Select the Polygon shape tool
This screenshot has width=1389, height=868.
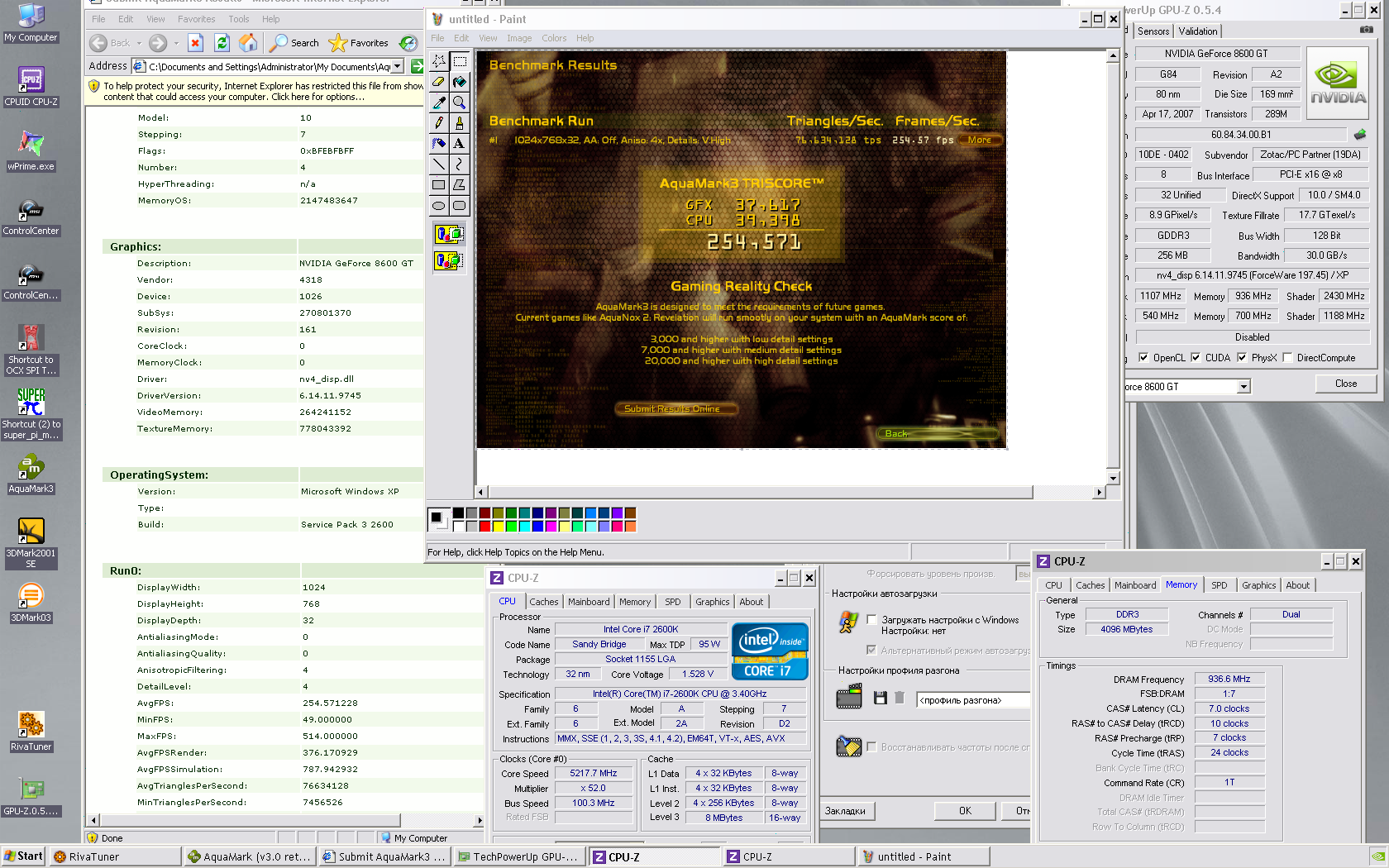click(460, 185)
